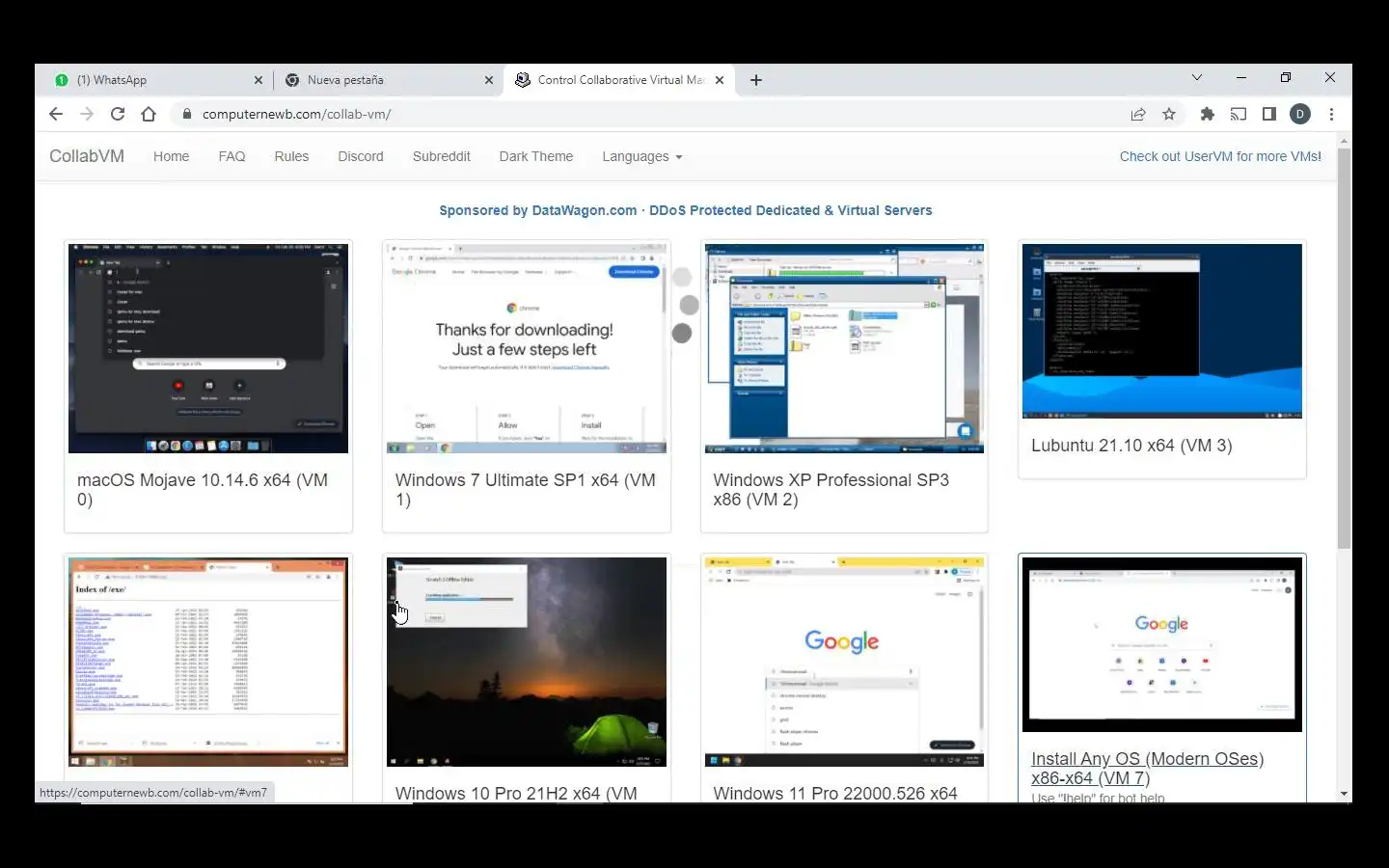1389x868 pixels.
Task: Switch to the Nueva pestaña tab
Action: [x=388, y=80]
